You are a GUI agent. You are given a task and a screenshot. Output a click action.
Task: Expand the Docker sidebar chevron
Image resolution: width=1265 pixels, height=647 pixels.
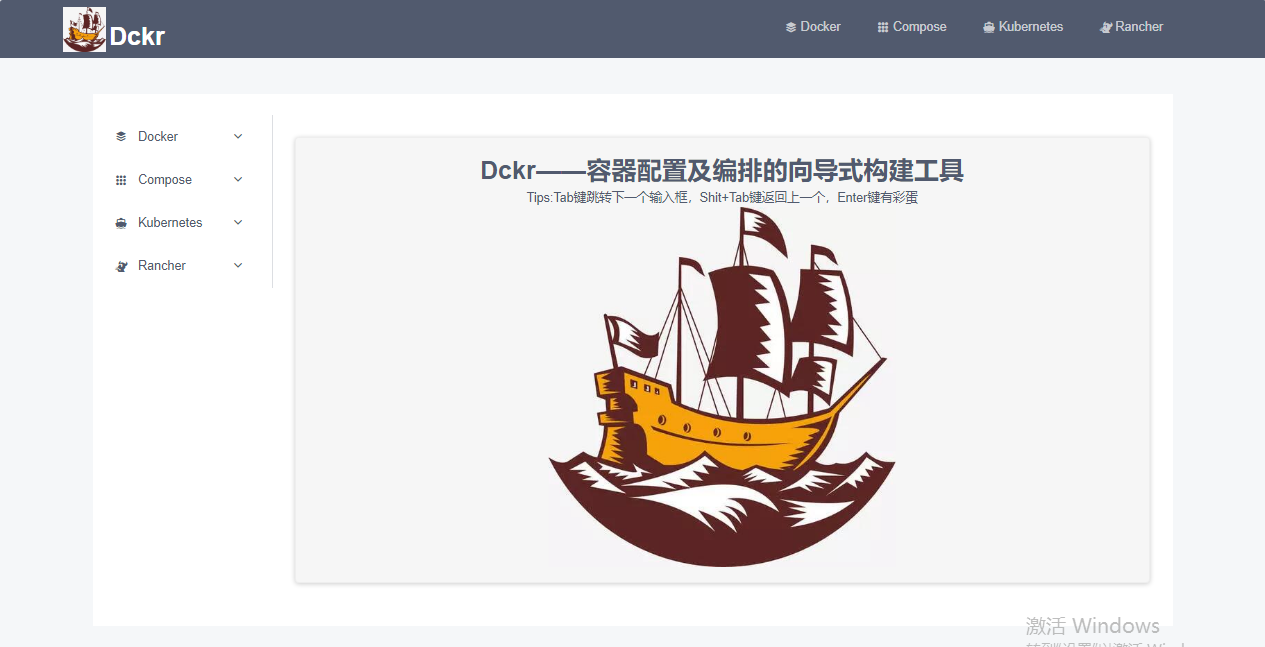tap(238, 137)
